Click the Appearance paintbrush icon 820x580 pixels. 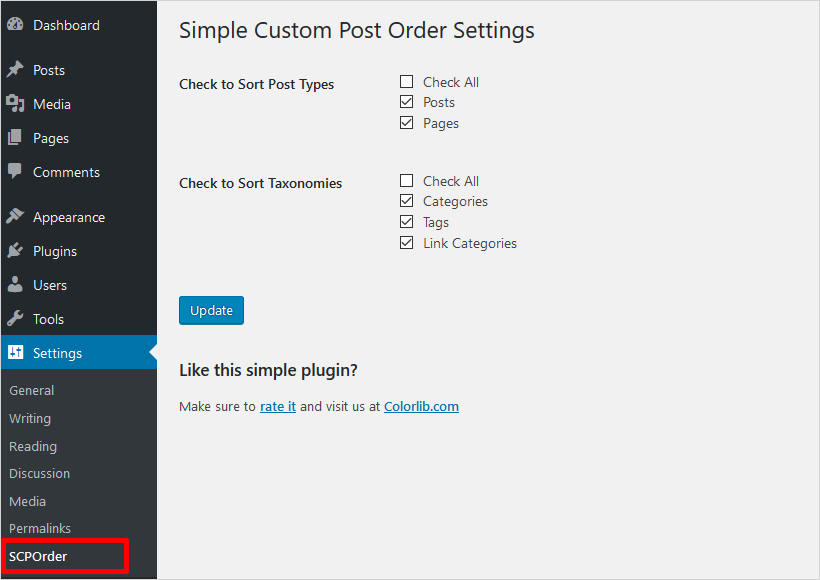pyautogui.click(x=15, y=217)
